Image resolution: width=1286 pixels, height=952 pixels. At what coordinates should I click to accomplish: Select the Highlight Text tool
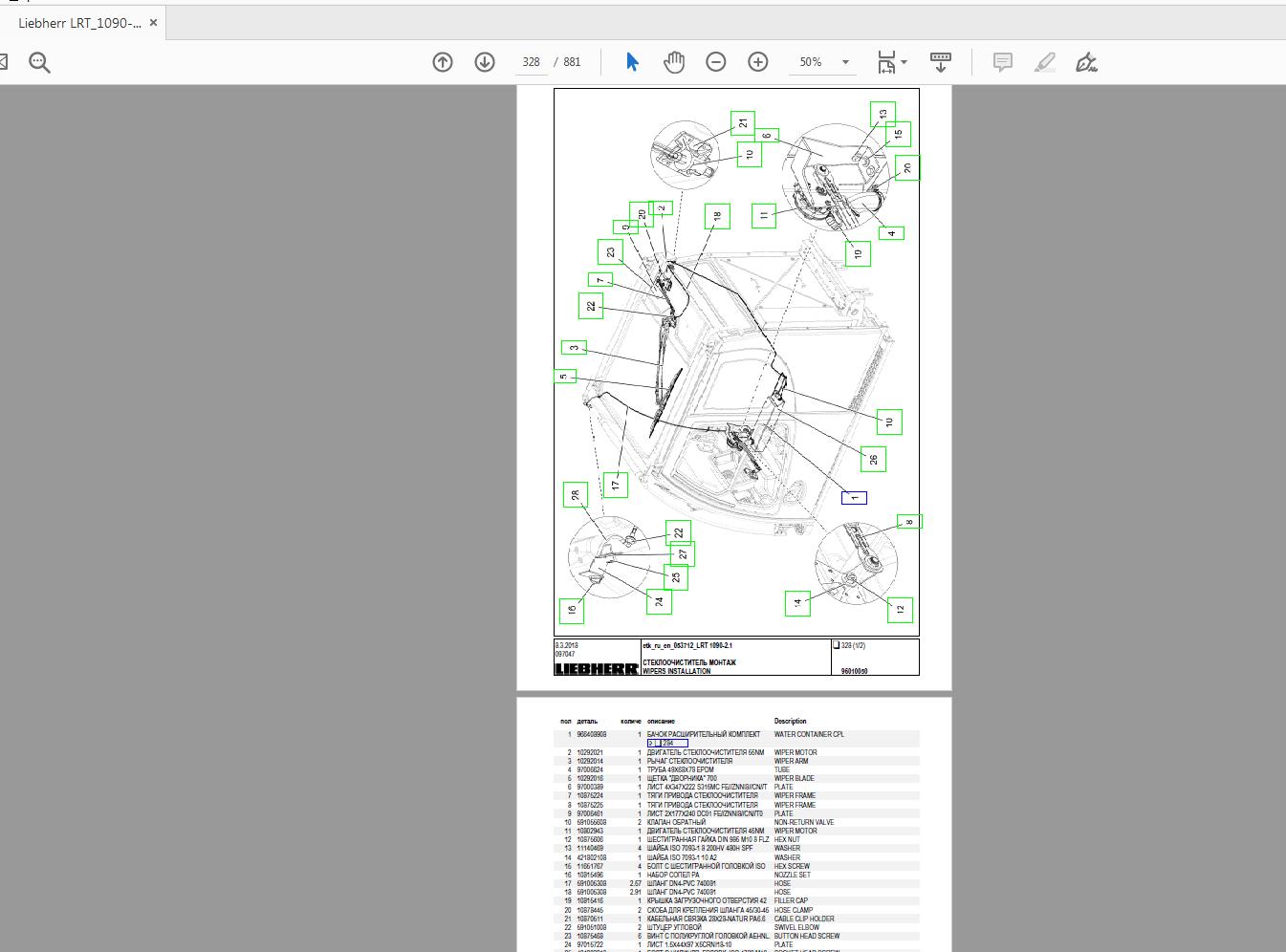pyautogui.click(x=1044, y=61)
